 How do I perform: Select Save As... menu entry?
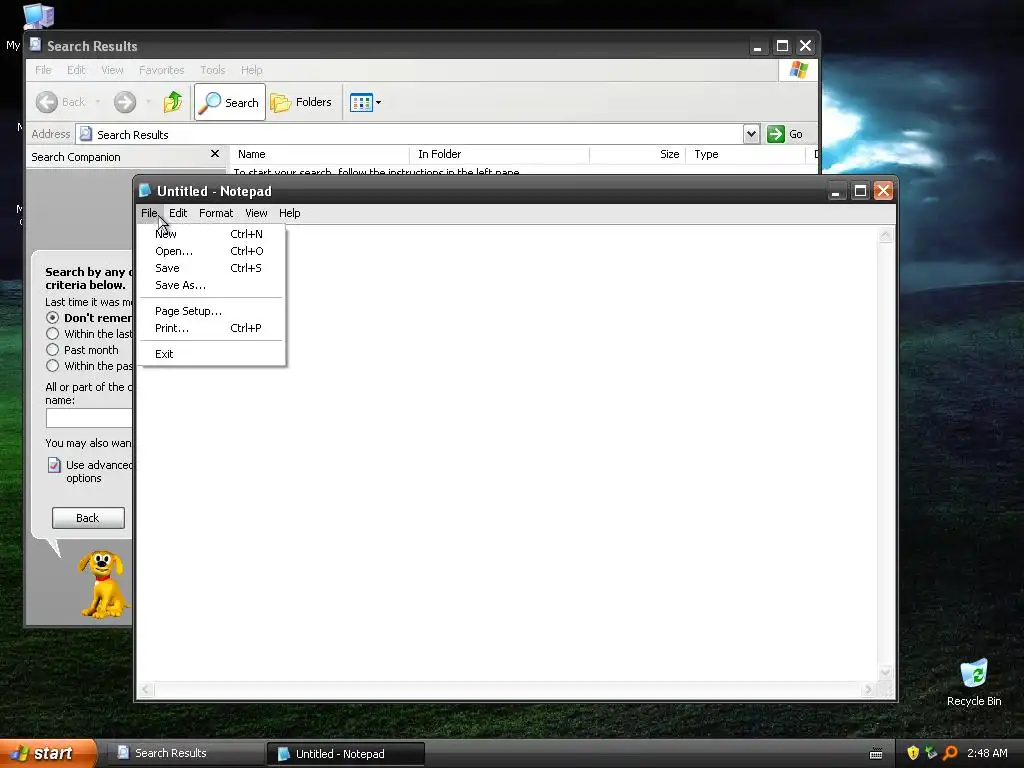point(212,285)
